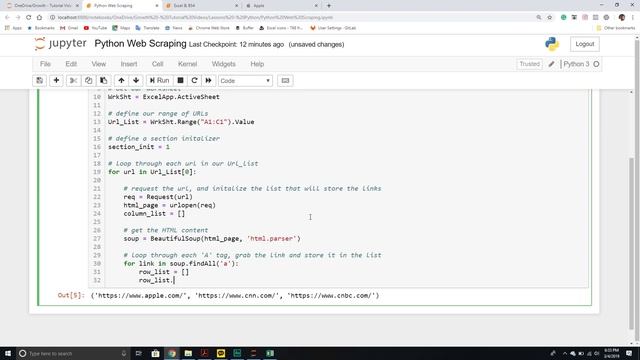The image size is (640, 360).
Task: Reload the page in Chrome
Action: point(29,17)
